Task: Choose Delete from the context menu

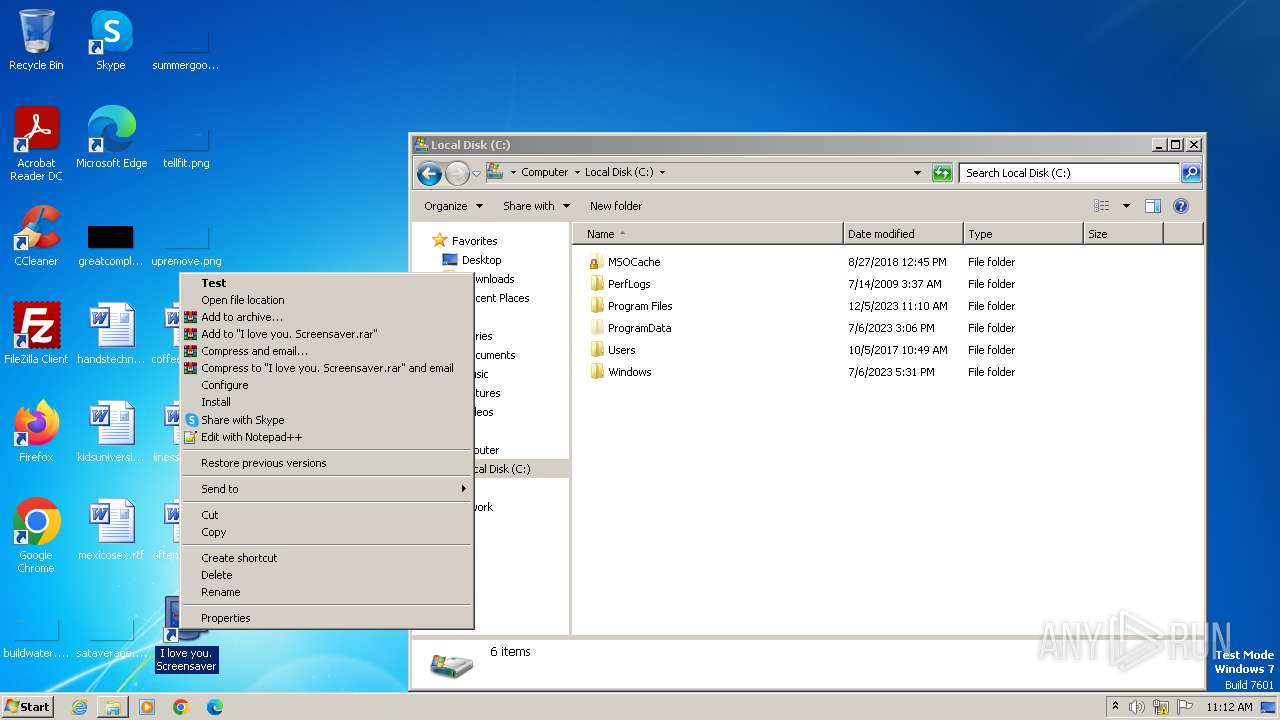Action: [326, 575]
